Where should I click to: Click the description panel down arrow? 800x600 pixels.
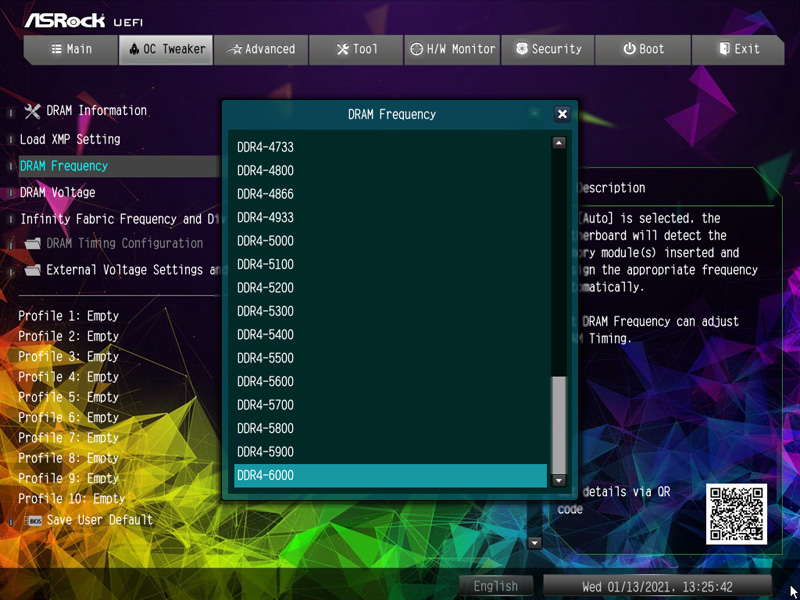click(x=535, y=542)
